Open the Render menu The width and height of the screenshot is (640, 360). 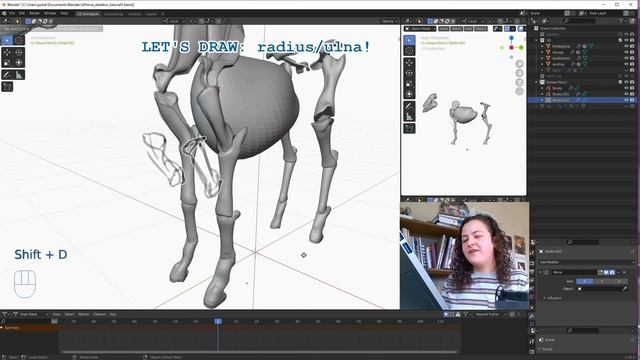click(34, 13)
